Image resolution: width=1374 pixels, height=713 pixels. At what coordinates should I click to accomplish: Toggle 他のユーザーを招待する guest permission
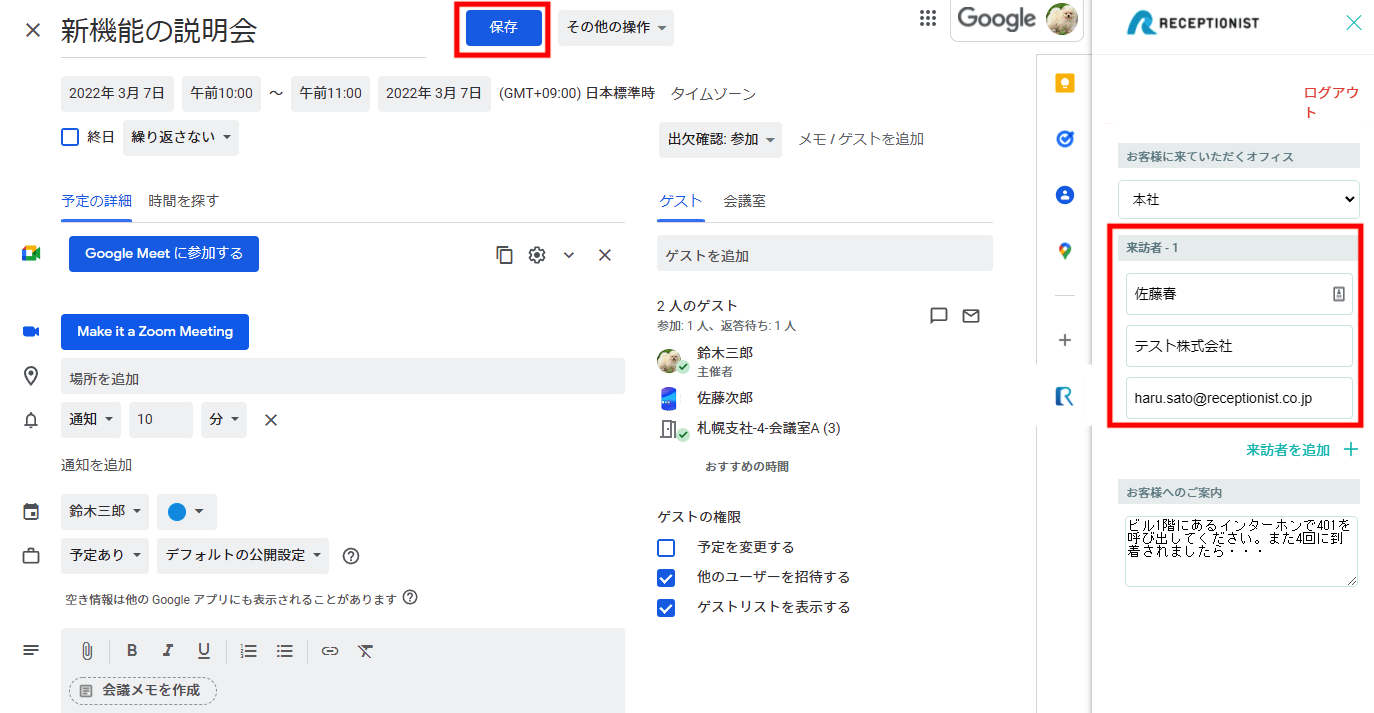pyautogui.click(x=666, y=578)
